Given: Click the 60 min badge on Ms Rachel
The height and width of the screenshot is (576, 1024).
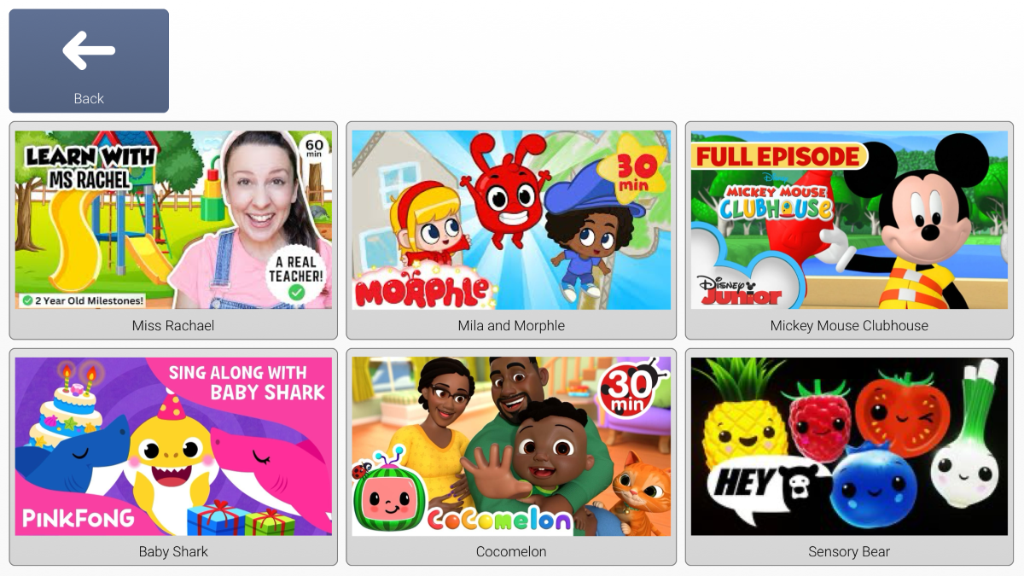Looking at the screenshot, I should (314, 147).
